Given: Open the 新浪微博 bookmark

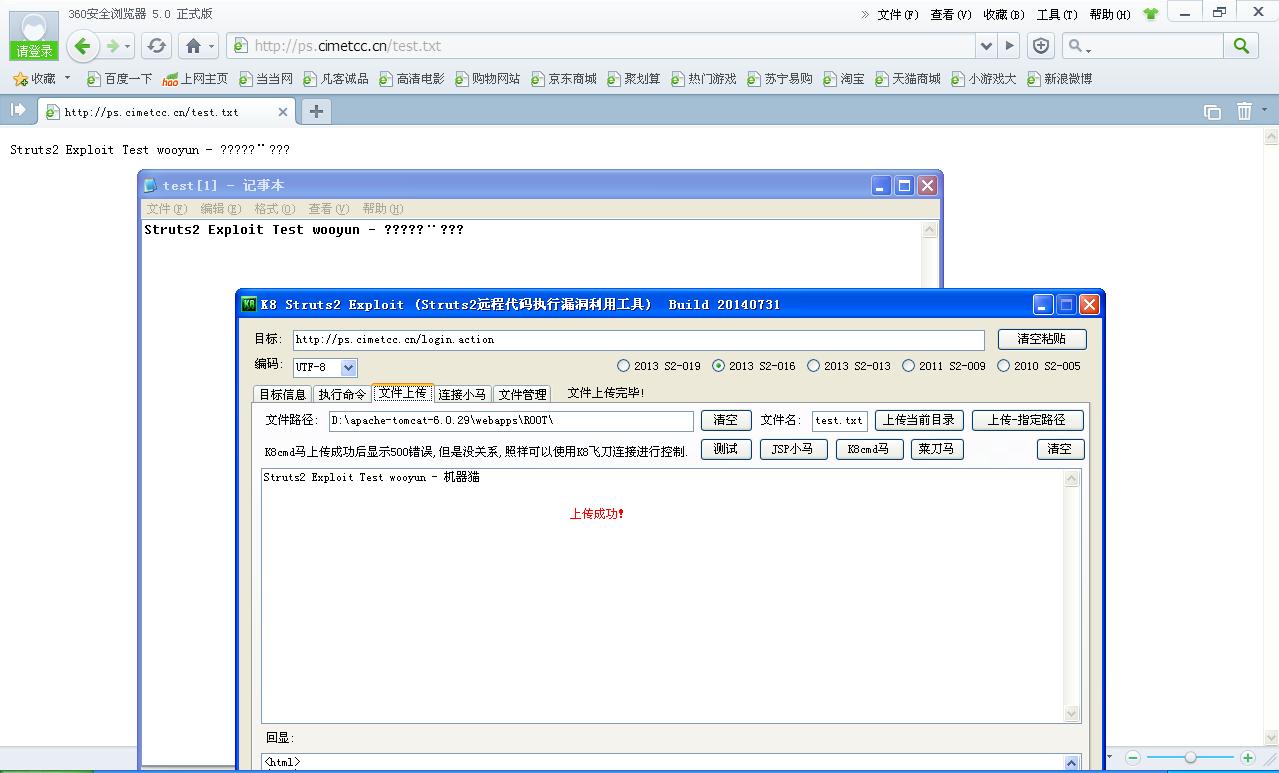Looking at the screenshot, I should (x=1059, y=78).
